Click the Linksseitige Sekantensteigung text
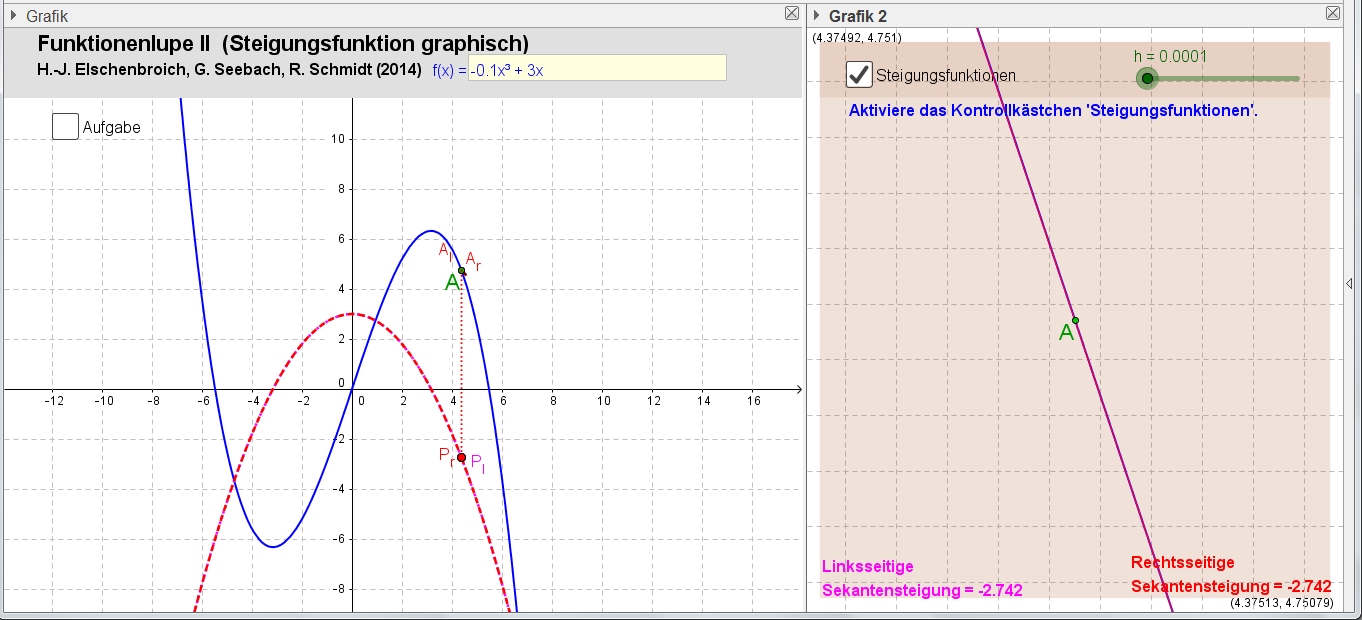 [x=921, y=578]
